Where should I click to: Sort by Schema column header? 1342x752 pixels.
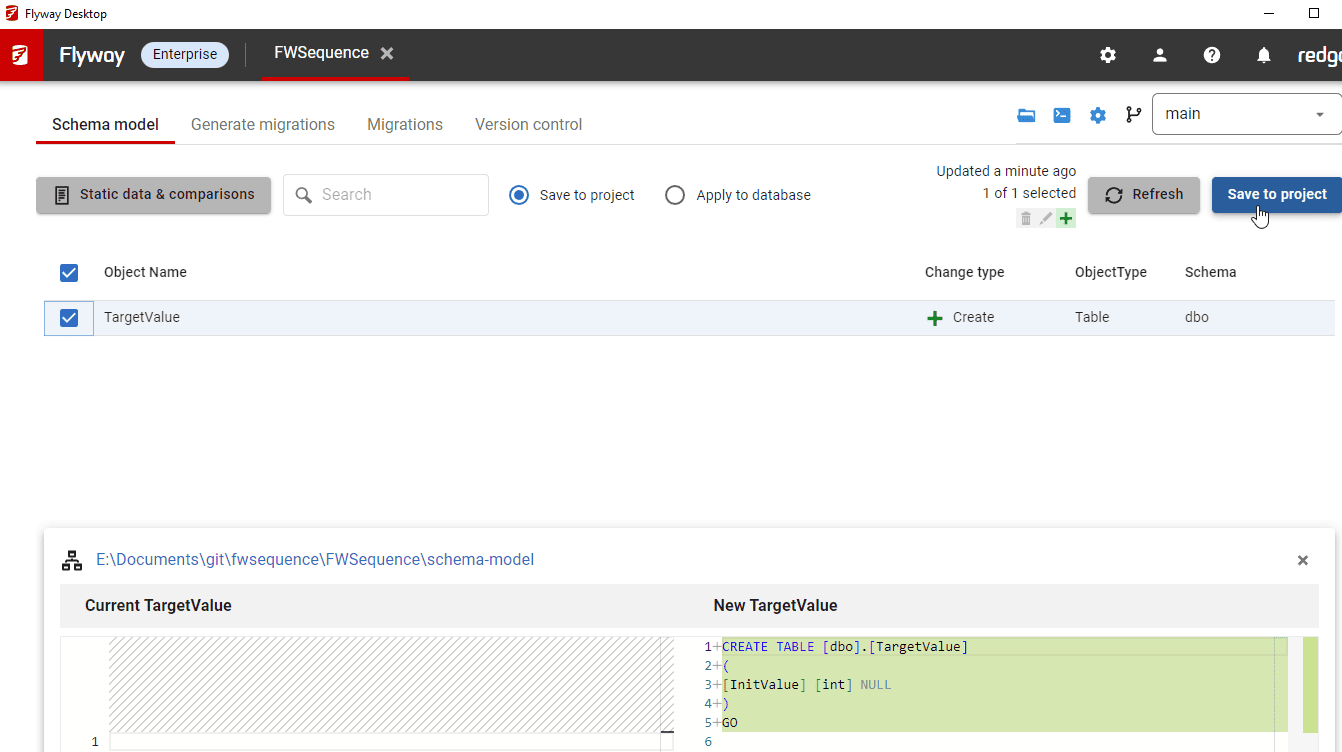(x=1210, y=272)
